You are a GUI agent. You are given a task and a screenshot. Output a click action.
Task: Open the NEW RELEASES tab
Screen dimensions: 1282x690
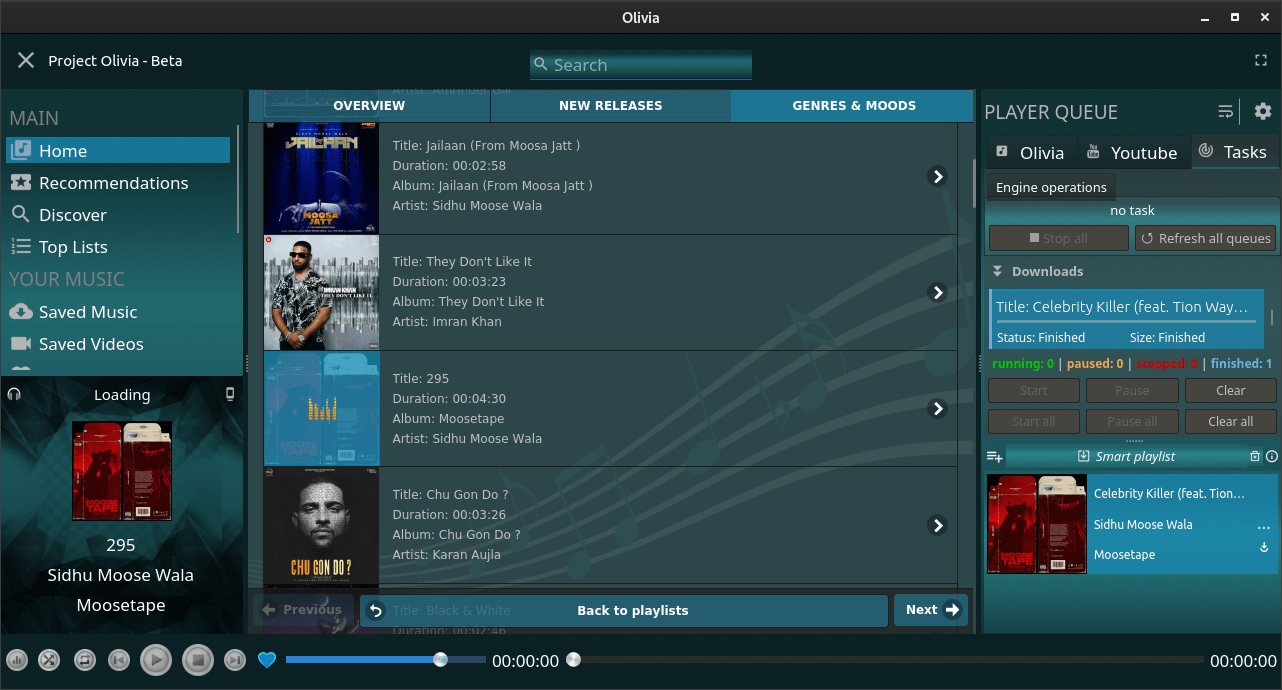(x=611, y=105)
